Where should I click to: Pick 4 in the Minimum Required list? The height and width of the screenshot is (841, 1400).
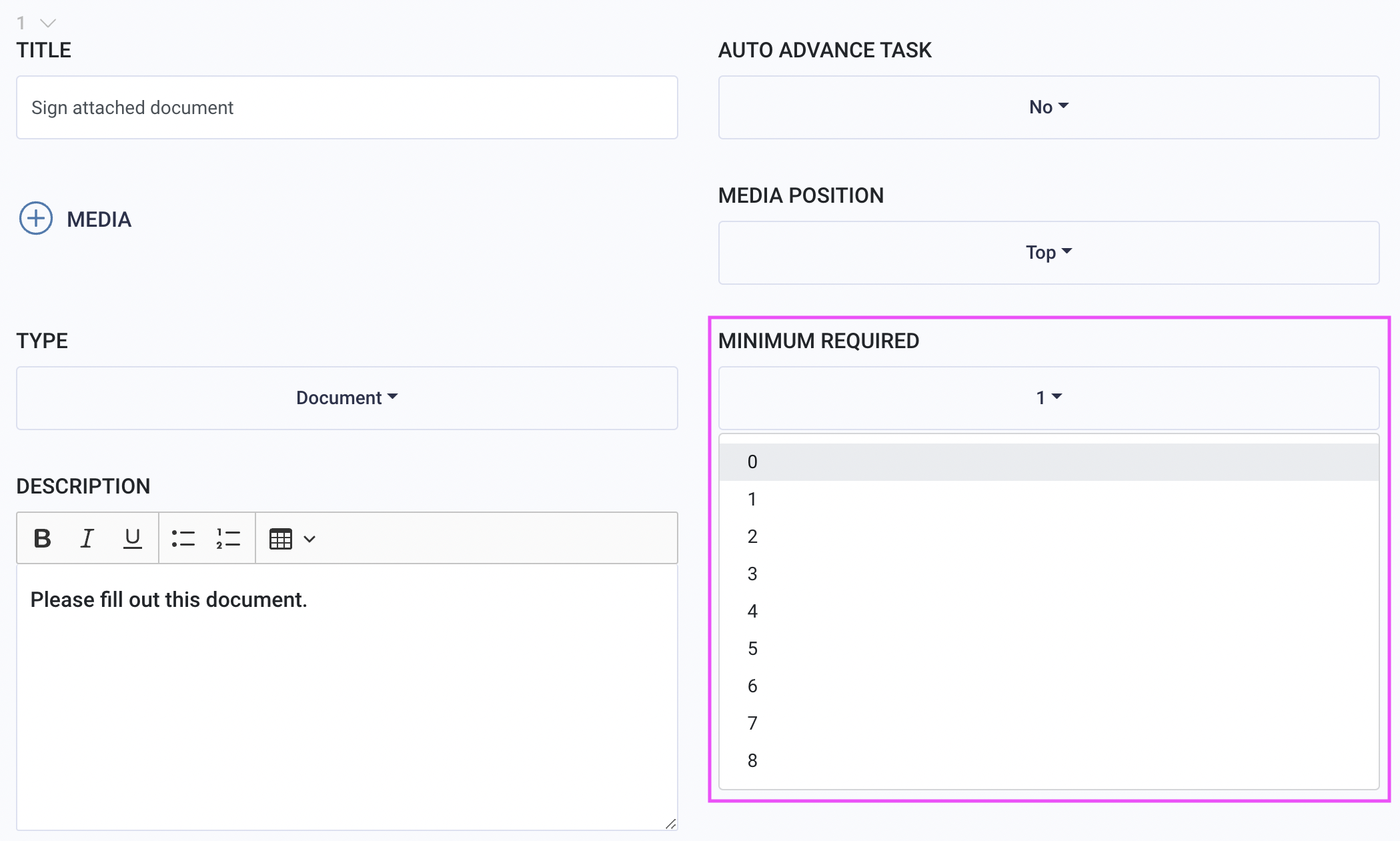tap(1048, 612)
